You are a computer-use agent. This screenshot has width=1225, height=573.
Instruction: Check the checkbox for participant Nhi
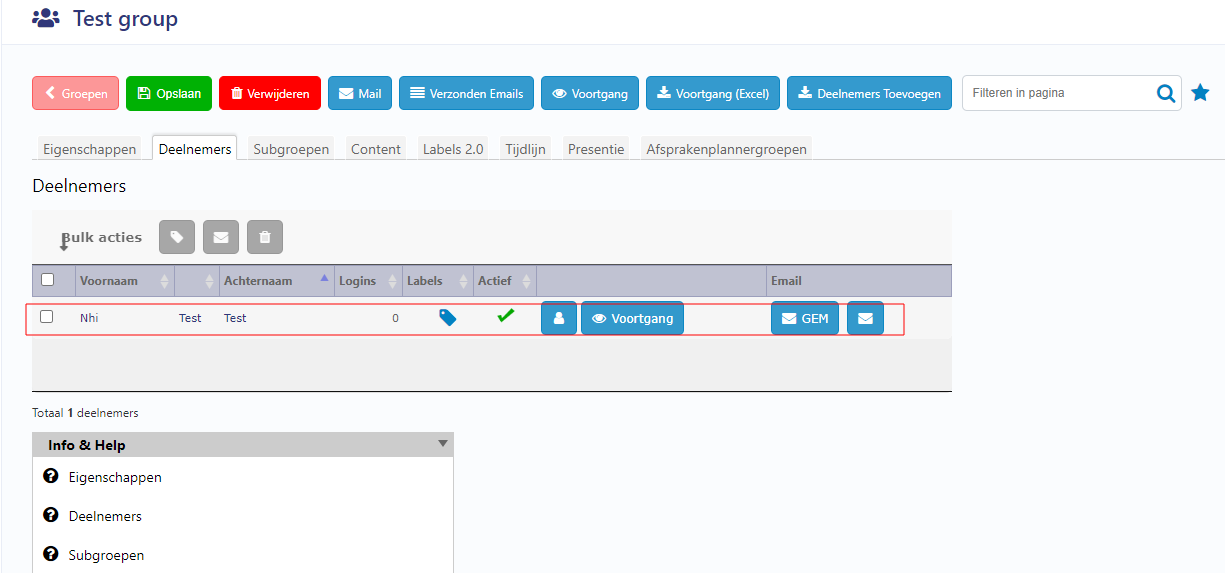click(47, 317)
